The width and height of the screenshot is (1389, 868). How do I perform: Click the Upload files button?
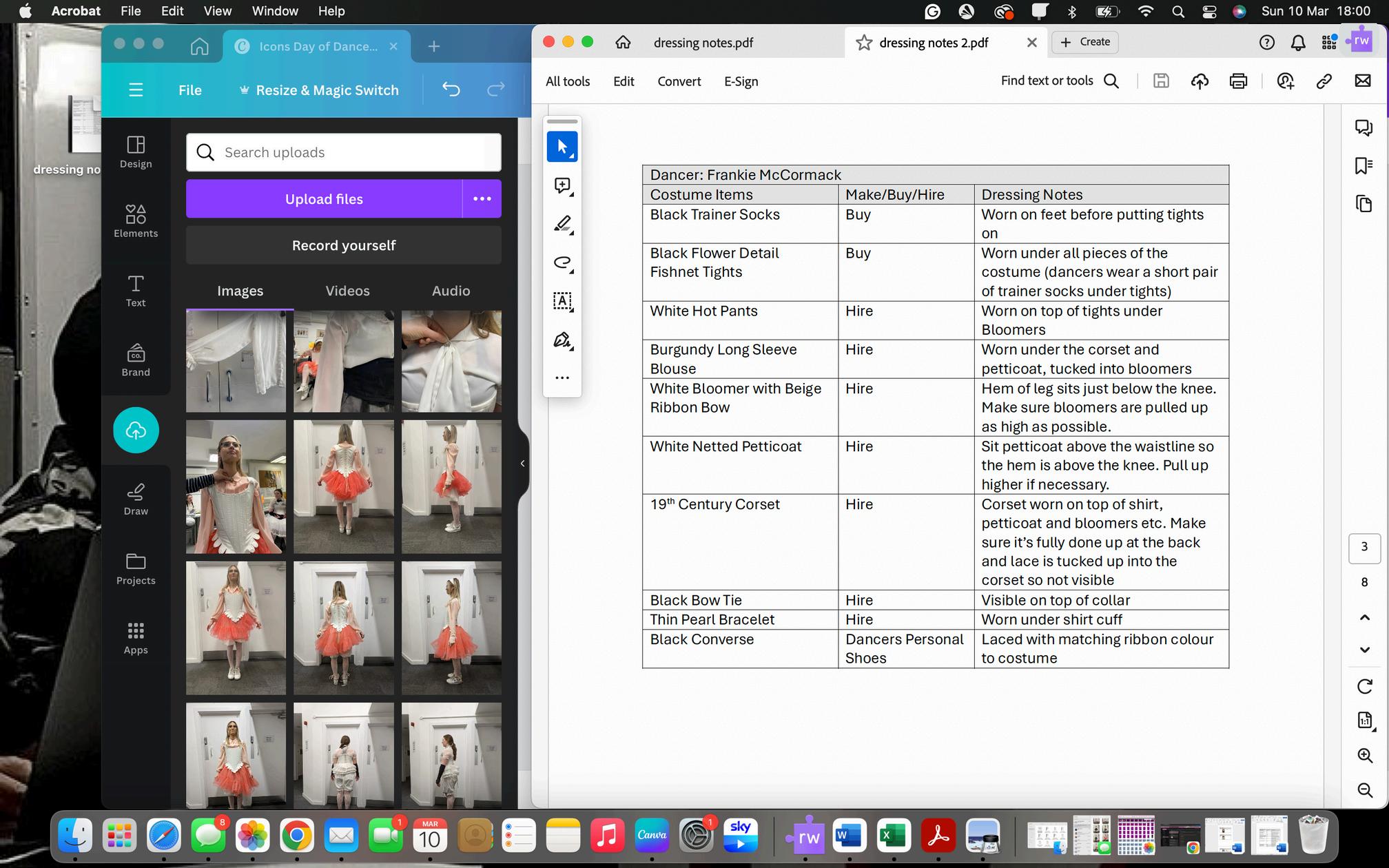tap(324, 199)
